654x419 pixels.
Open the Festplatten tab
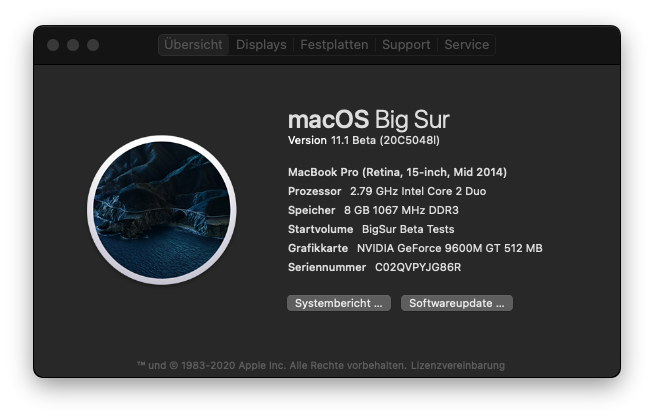(334, 45)
